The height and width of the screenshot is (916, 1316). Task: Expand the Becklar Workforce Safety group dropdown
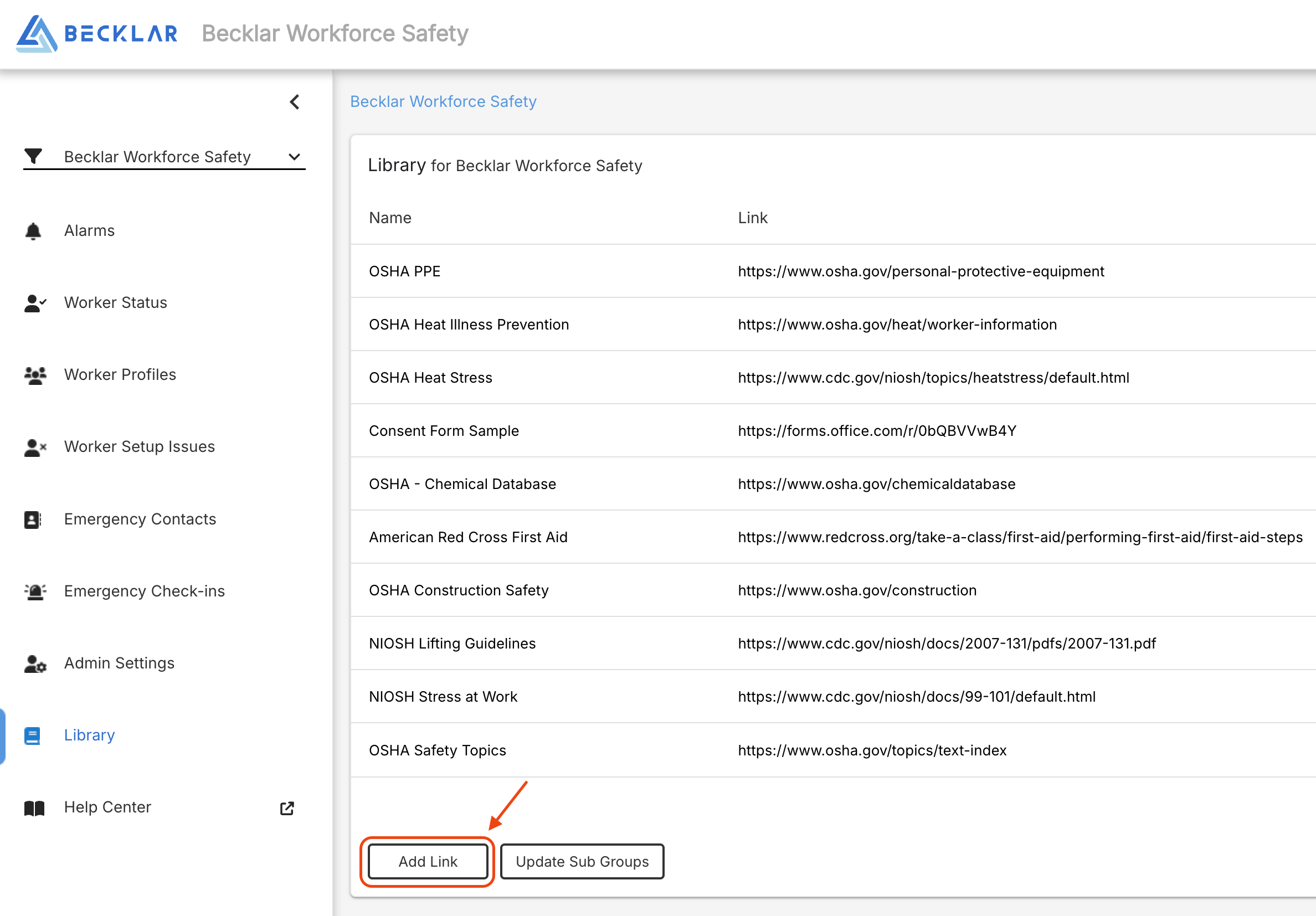[294, 157]
